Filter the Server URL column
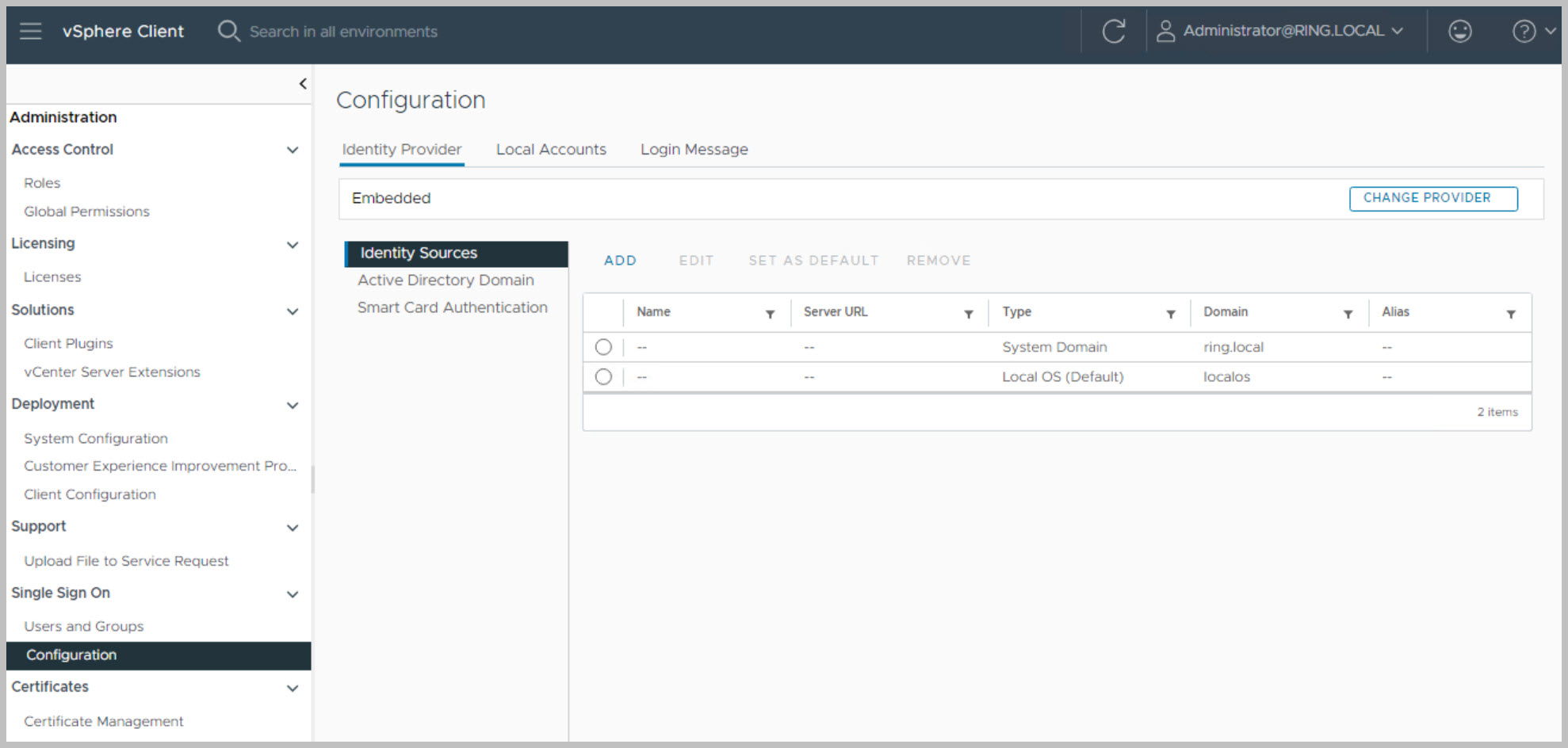Viewport: 1568px width, 748px height. point(968,314)
